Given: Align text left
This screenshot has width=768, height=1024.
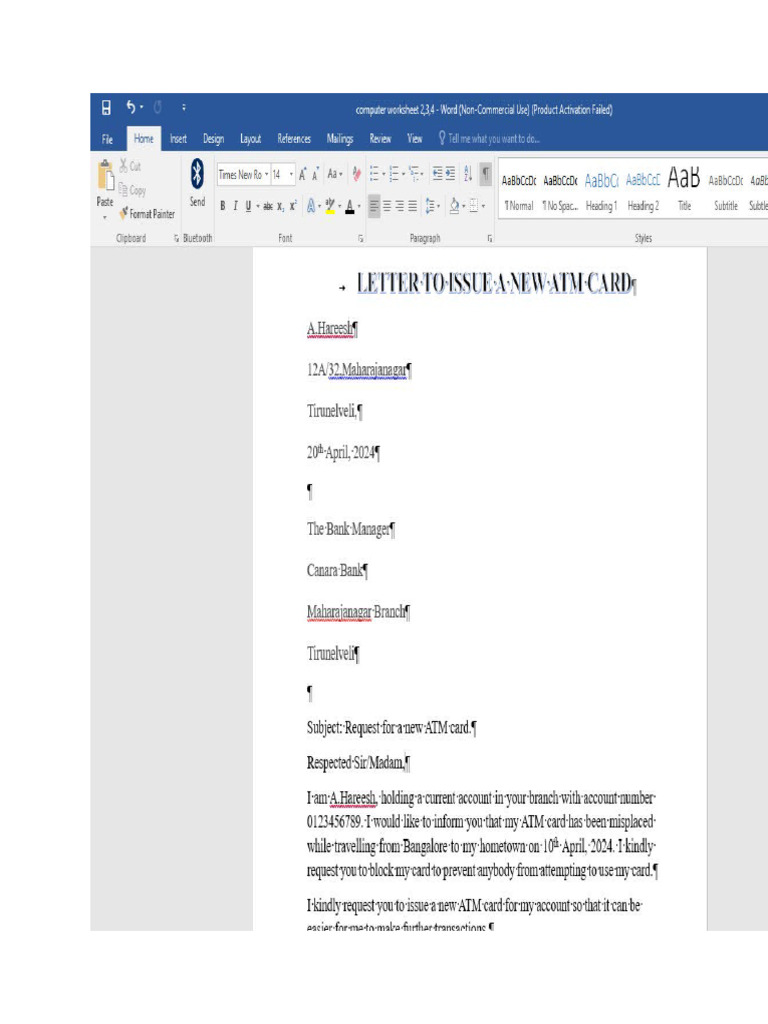Looking at the screenshot, I should 374,206.
